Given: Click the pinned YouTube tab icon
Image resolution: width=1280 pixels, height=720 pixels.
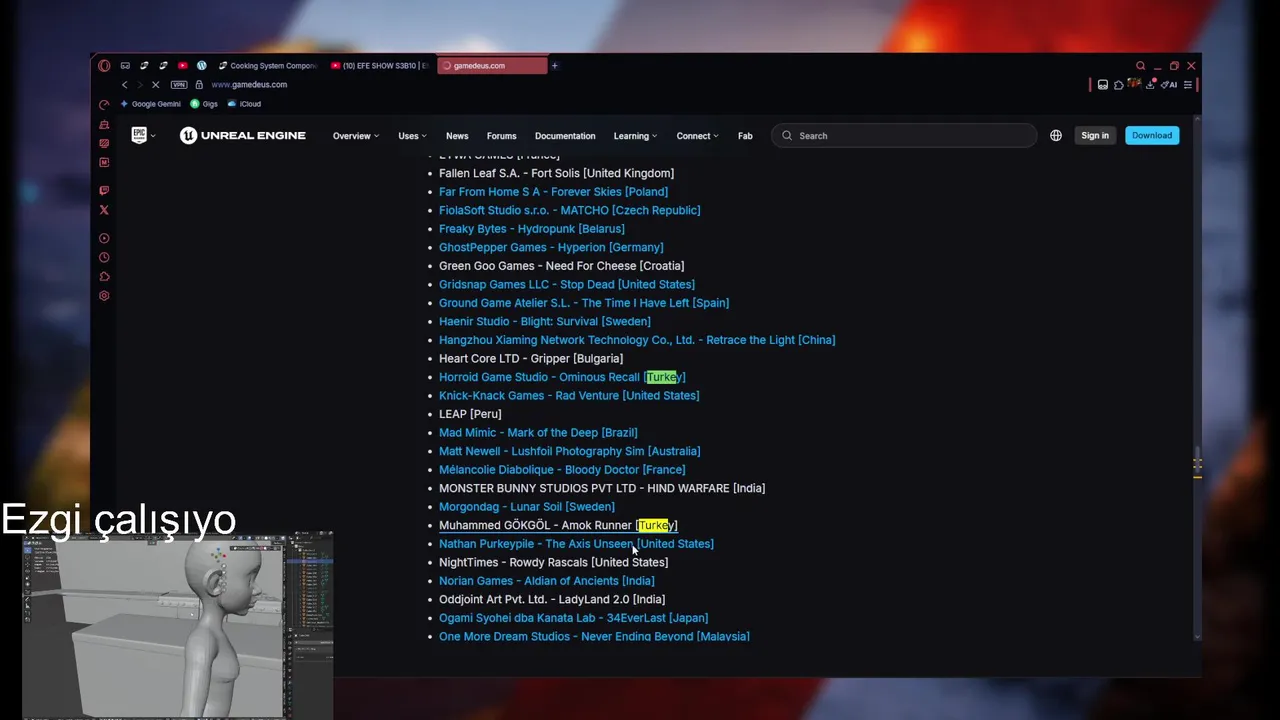Looking at the screenshot, I should click(182, 66).
